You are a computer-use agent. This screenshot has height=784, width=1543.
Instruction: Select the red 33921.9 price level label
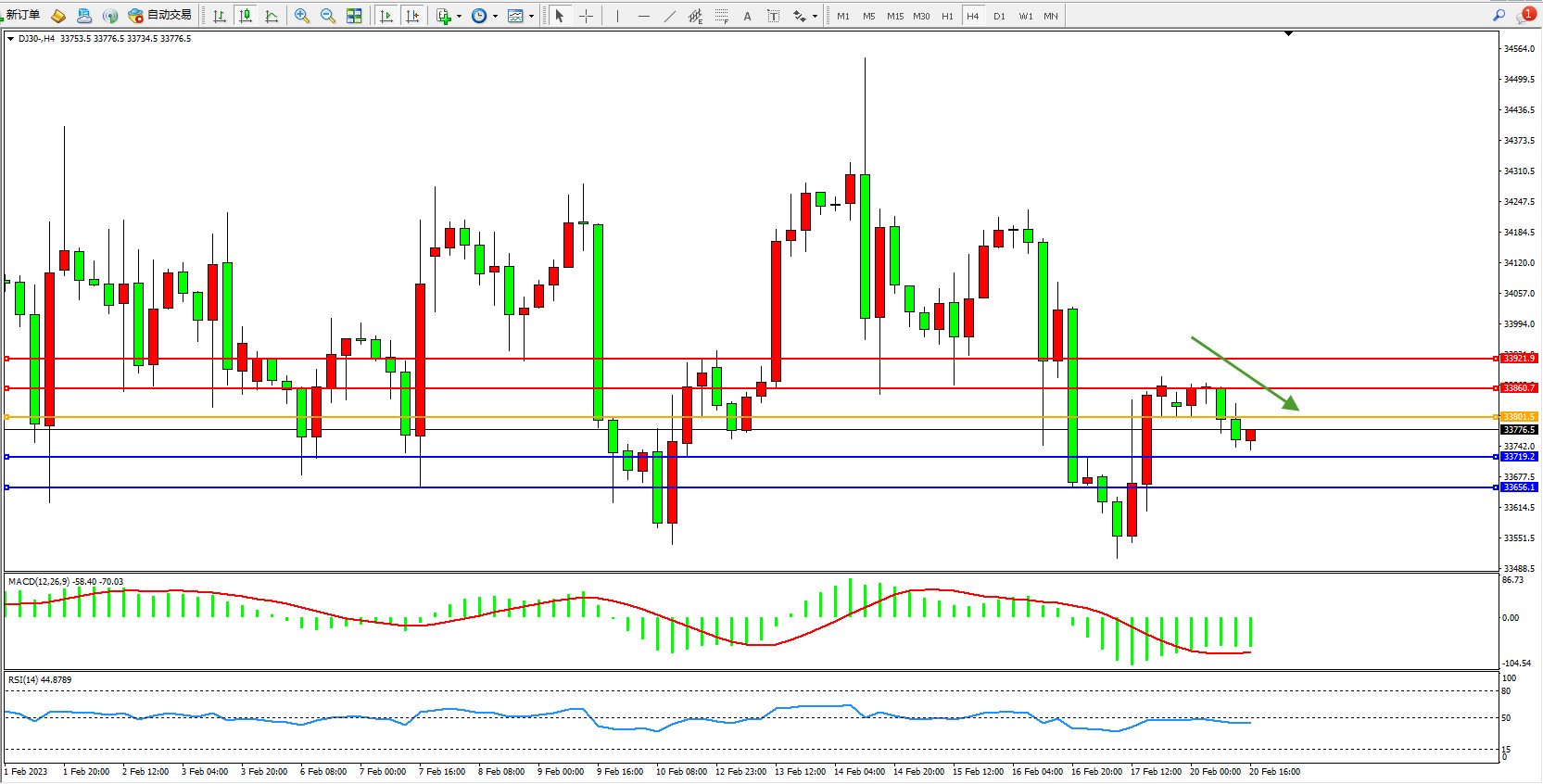coord(1518,358)
